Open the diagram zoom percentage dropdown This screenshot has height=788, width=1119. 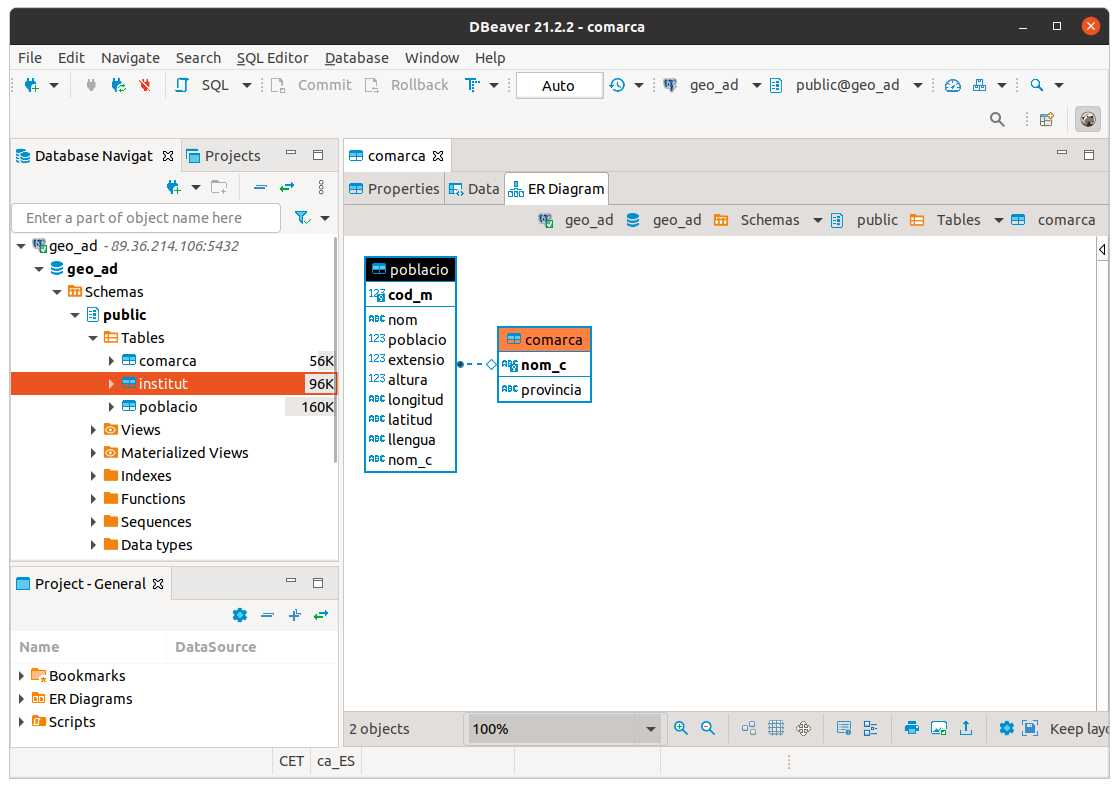(x=651, y=729)
